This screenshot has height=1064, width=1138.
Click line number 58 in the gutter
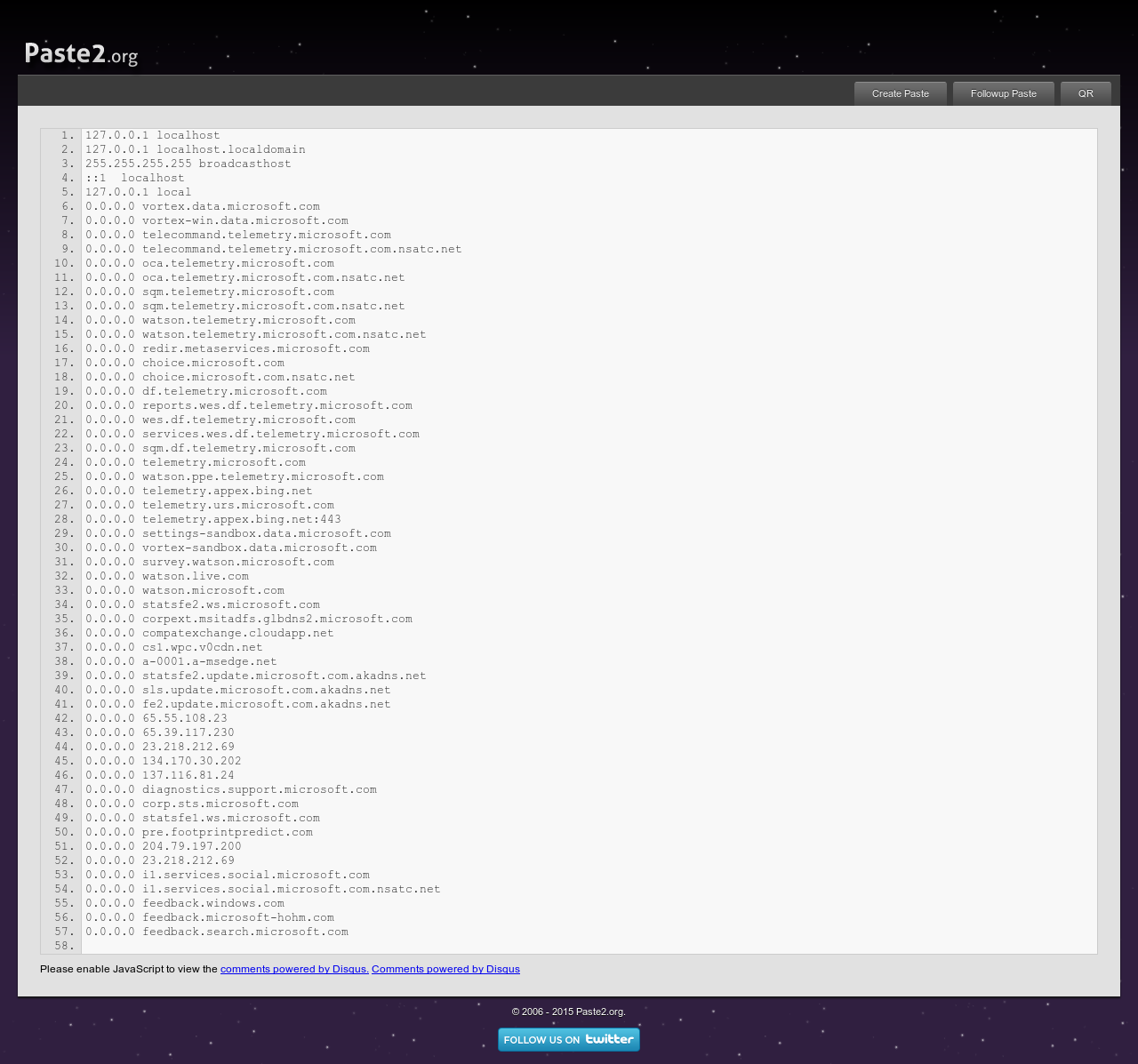pos(64,946)
